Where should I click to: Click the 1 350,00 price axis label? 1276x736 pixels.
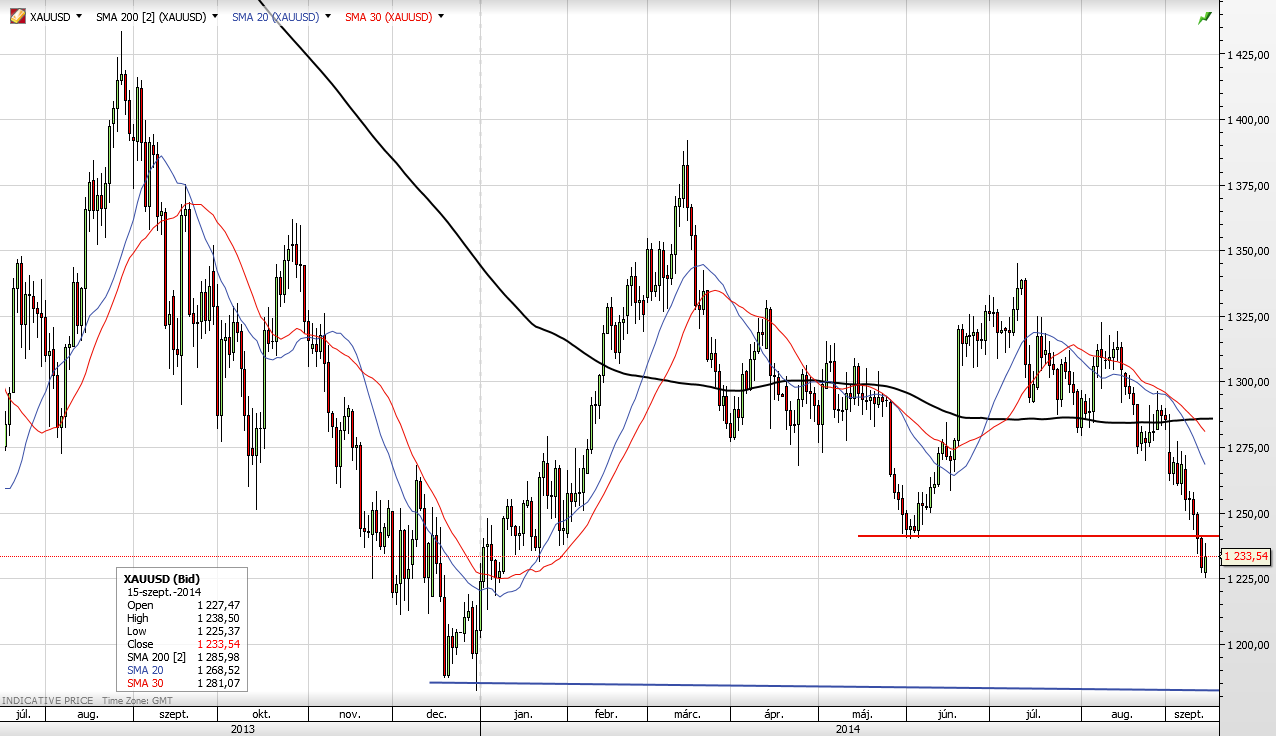point(1248,251)
